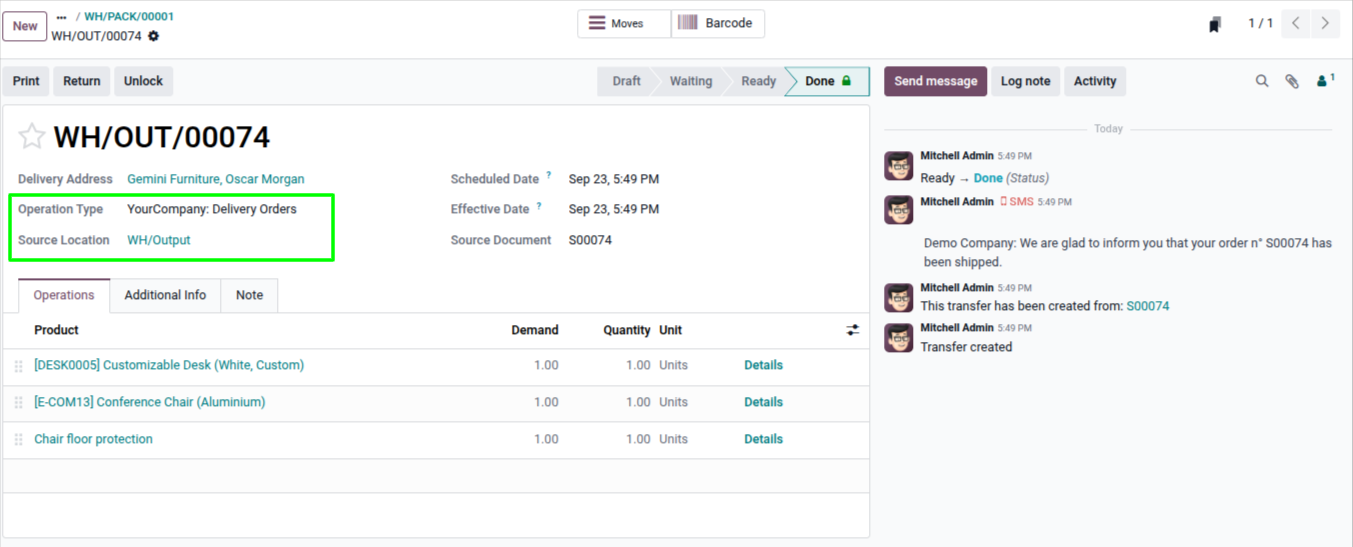Click the red SMS label in chatter
This screenshot has width=1353, height=547.
pyautogui.click(x=1017, y=202)
